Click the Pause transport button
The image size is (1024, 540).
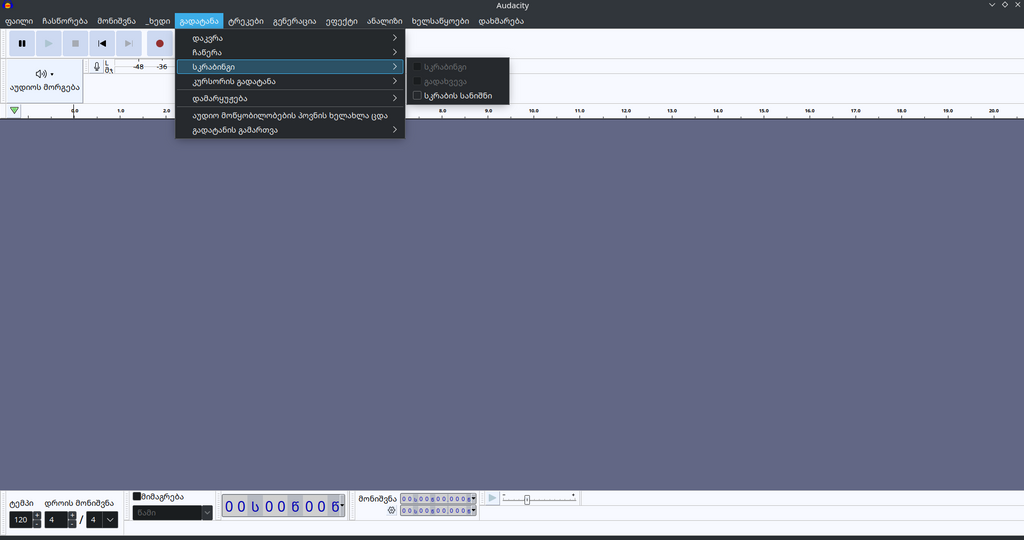pyautogui.click(x=22, y=44)
